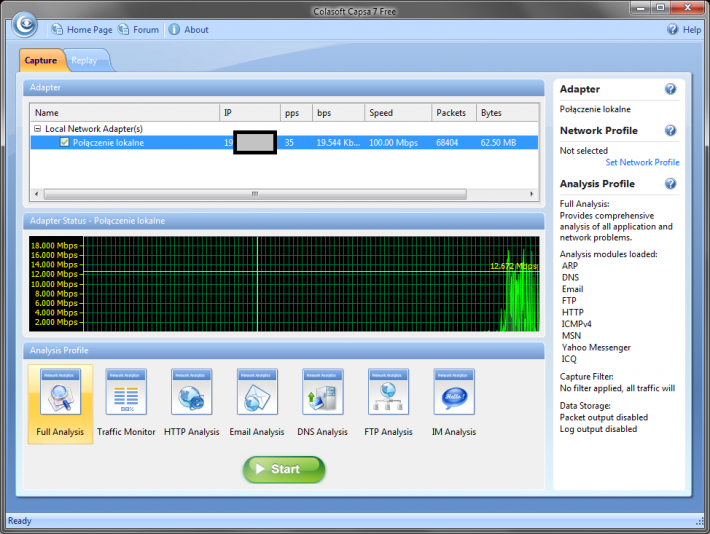Click the Ready status bar text
Viewport: 710px width, 534px height.
19,521
